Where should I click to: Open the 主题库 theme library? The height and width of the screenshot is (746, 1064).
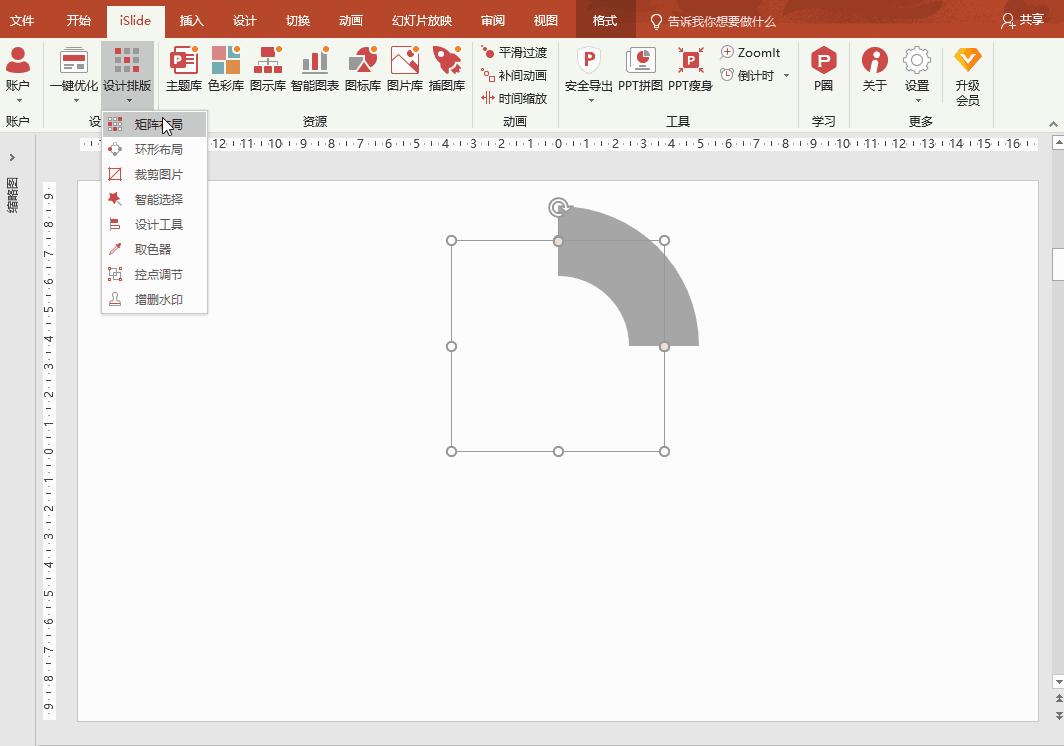pyautogui.click(x=184, y=69)
